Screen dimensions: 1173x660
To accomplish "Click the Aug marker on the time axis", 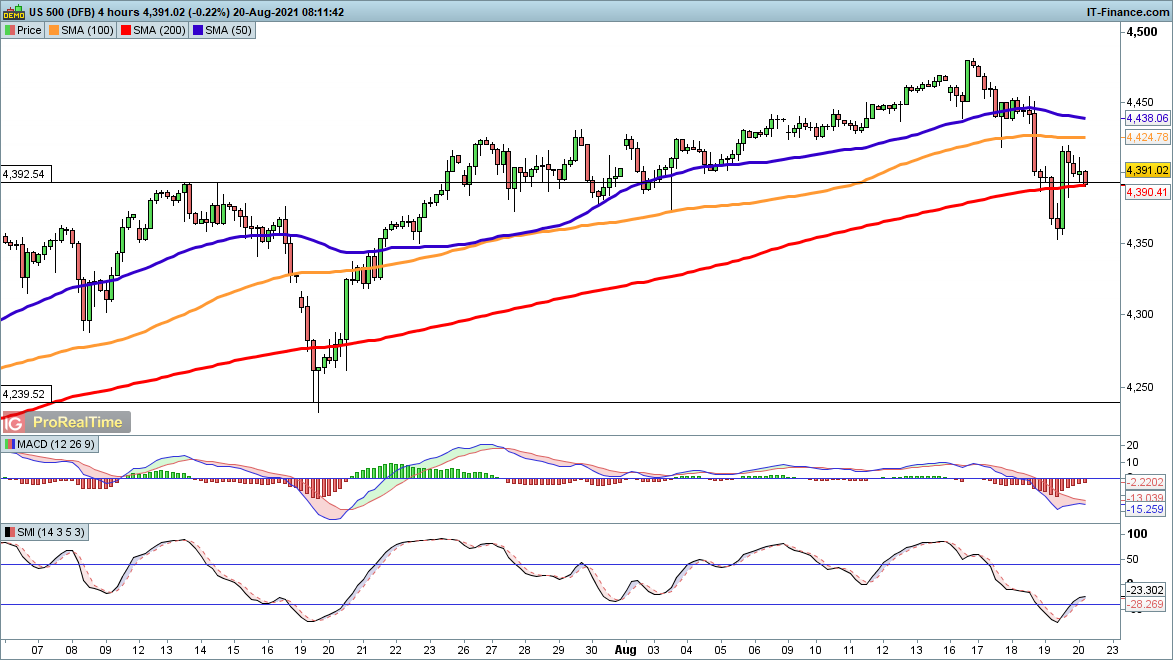I will [x=623, y=649].
